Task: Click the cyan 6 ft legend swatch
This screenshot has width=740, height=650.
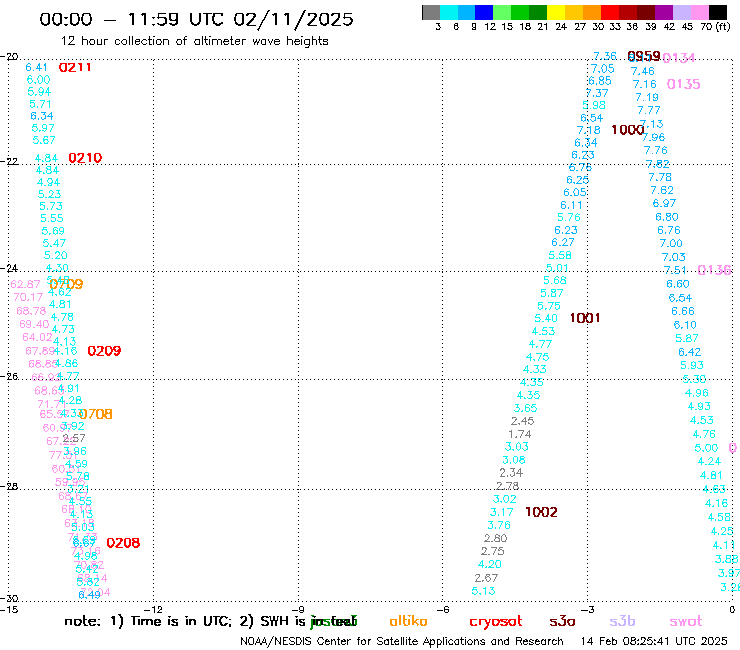Action: pos(449,12)
